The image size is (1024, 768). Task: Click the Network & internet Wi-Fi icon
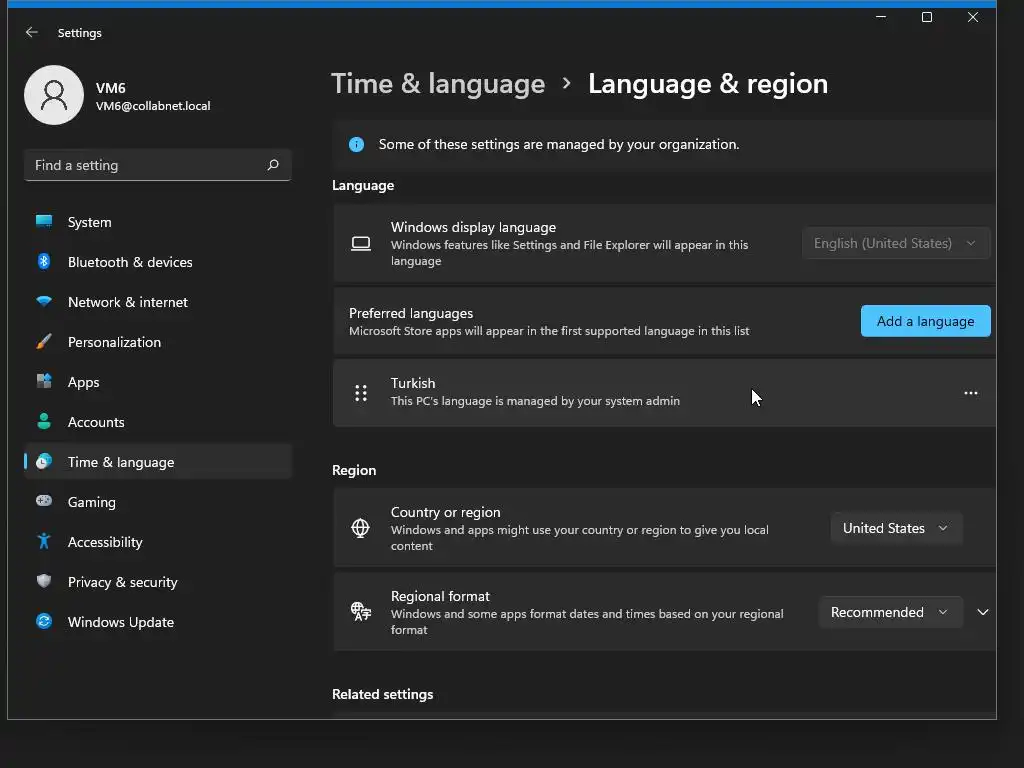click(x=44, y=302)
